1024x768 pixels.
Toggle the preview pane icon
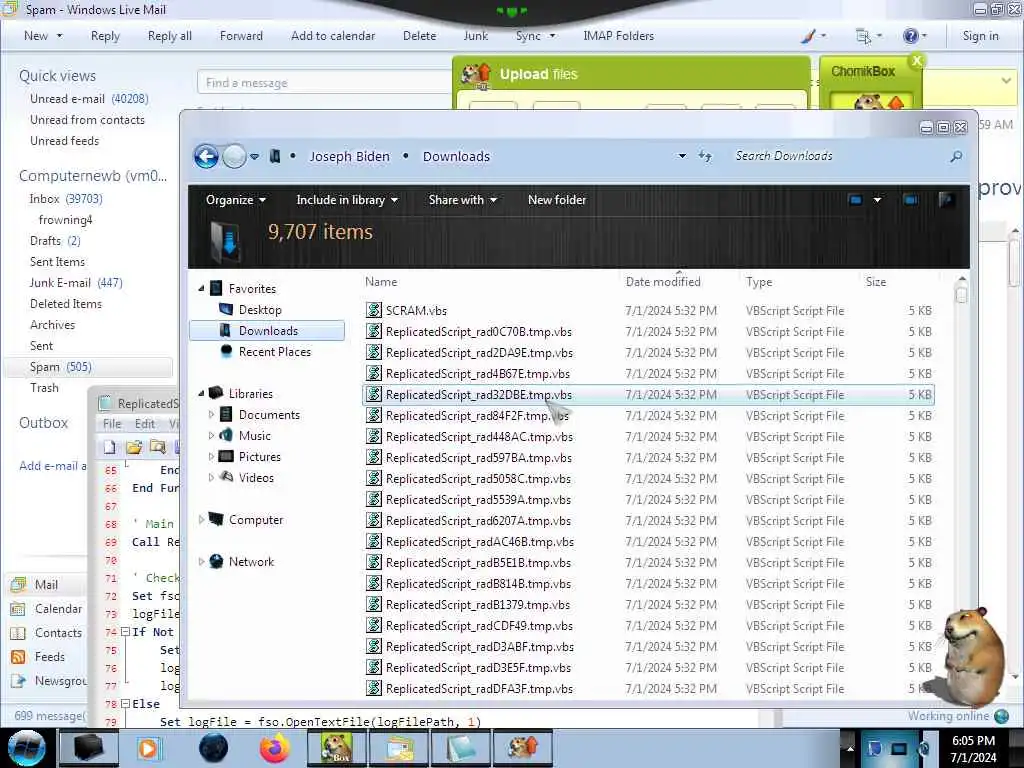910,200
